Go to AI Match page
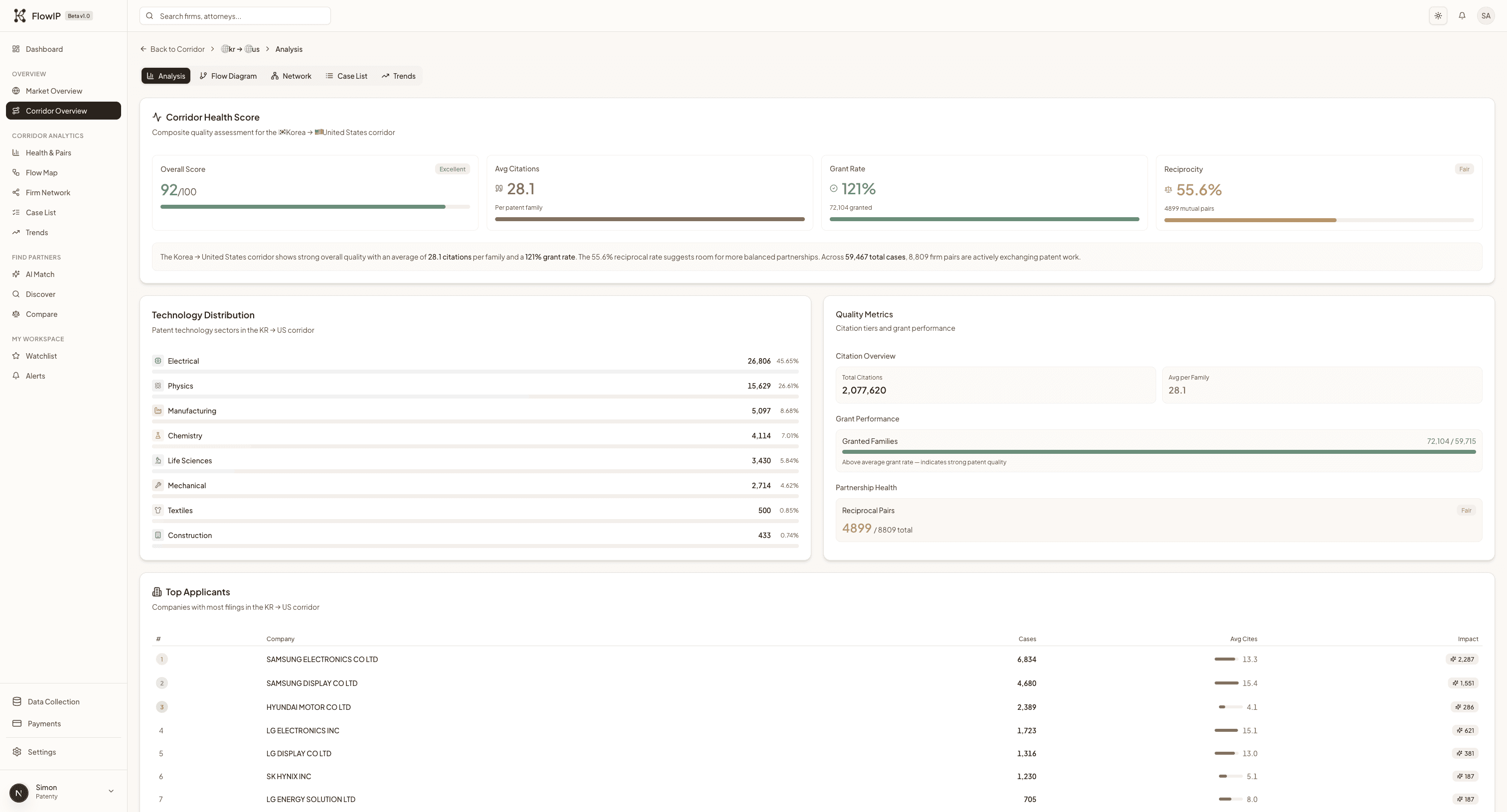Screen dimensions: 1507x812 point(40,274)
